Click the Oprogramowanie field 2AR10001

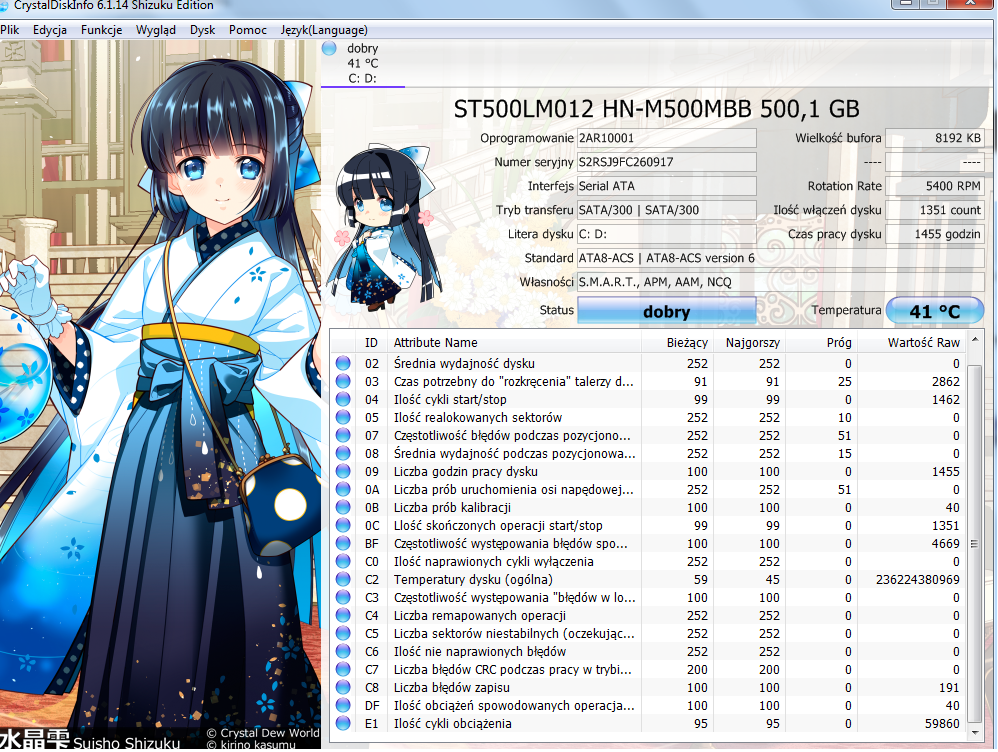click(x=666, y=138)
